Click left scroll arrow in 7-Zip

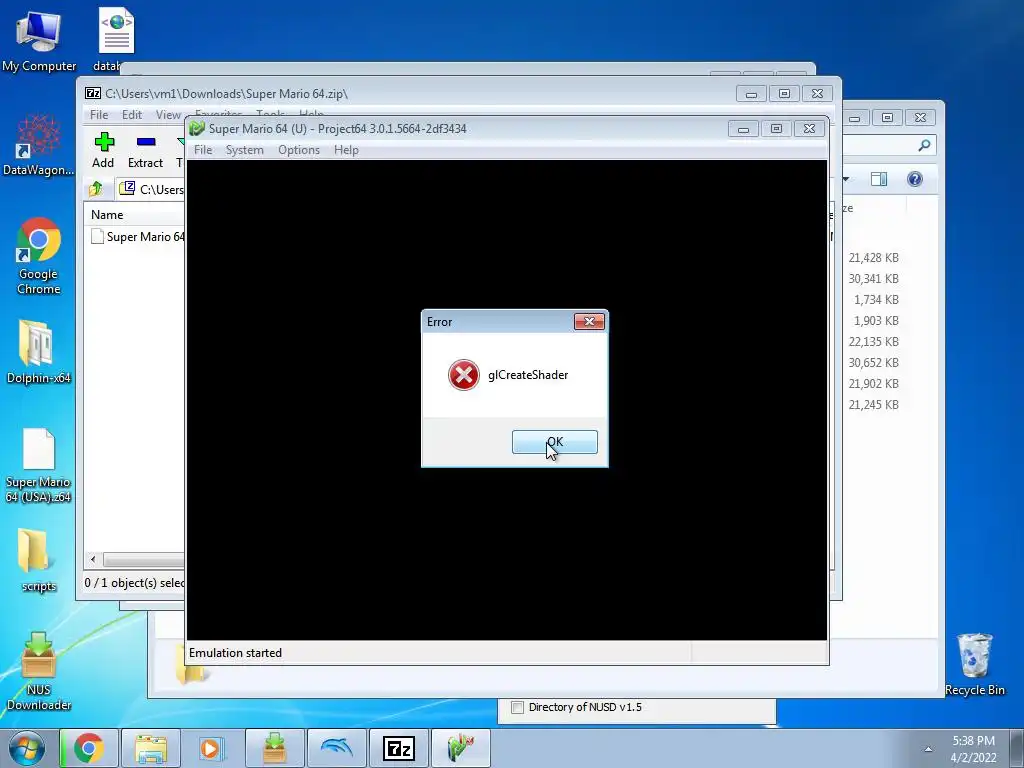click(x=93, y=560)
